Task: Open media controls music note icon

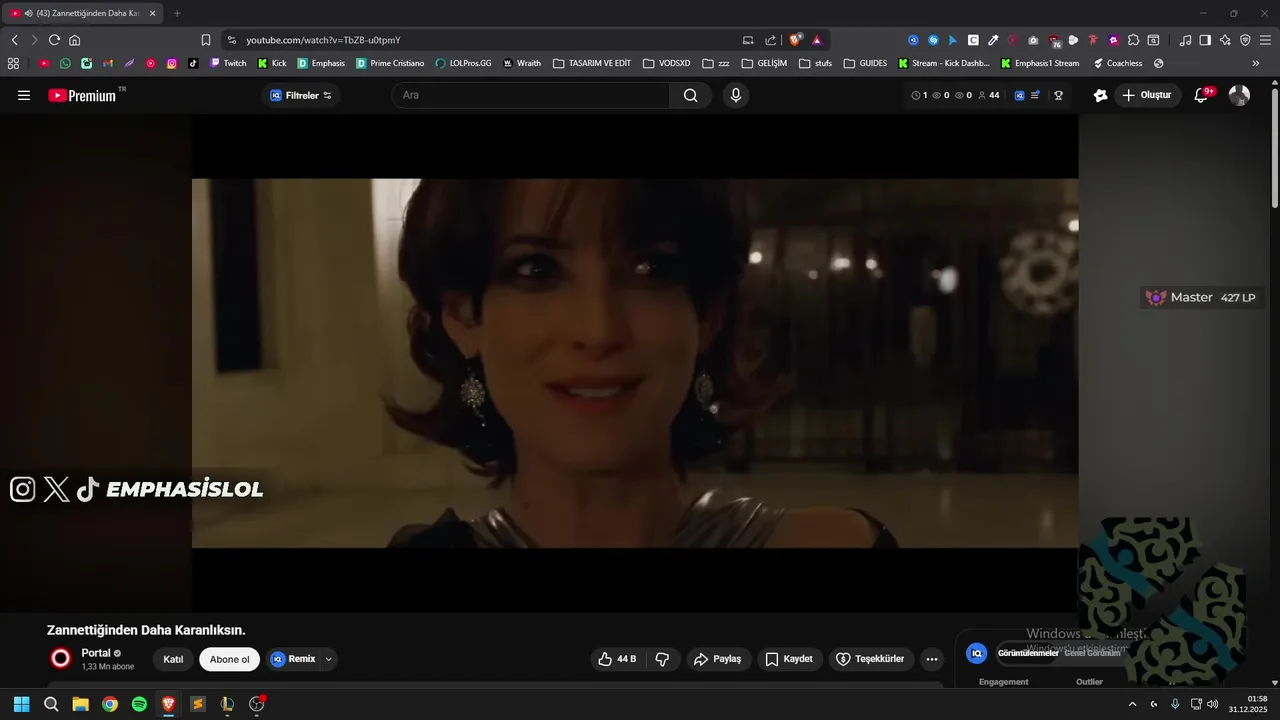Action: tap(1185, 40)
